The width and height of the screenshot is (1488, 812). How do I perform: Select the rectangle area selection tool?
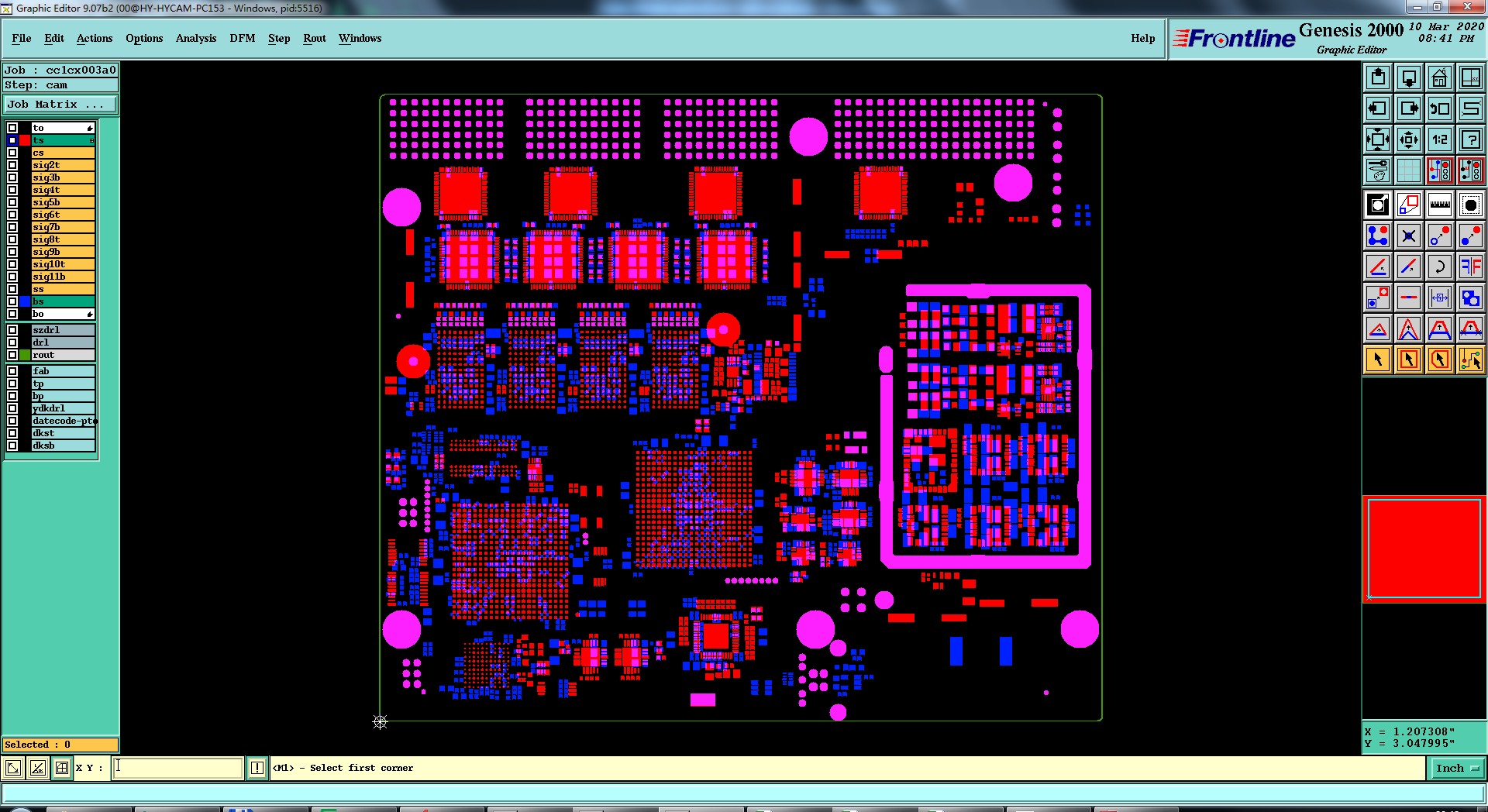1409,360
